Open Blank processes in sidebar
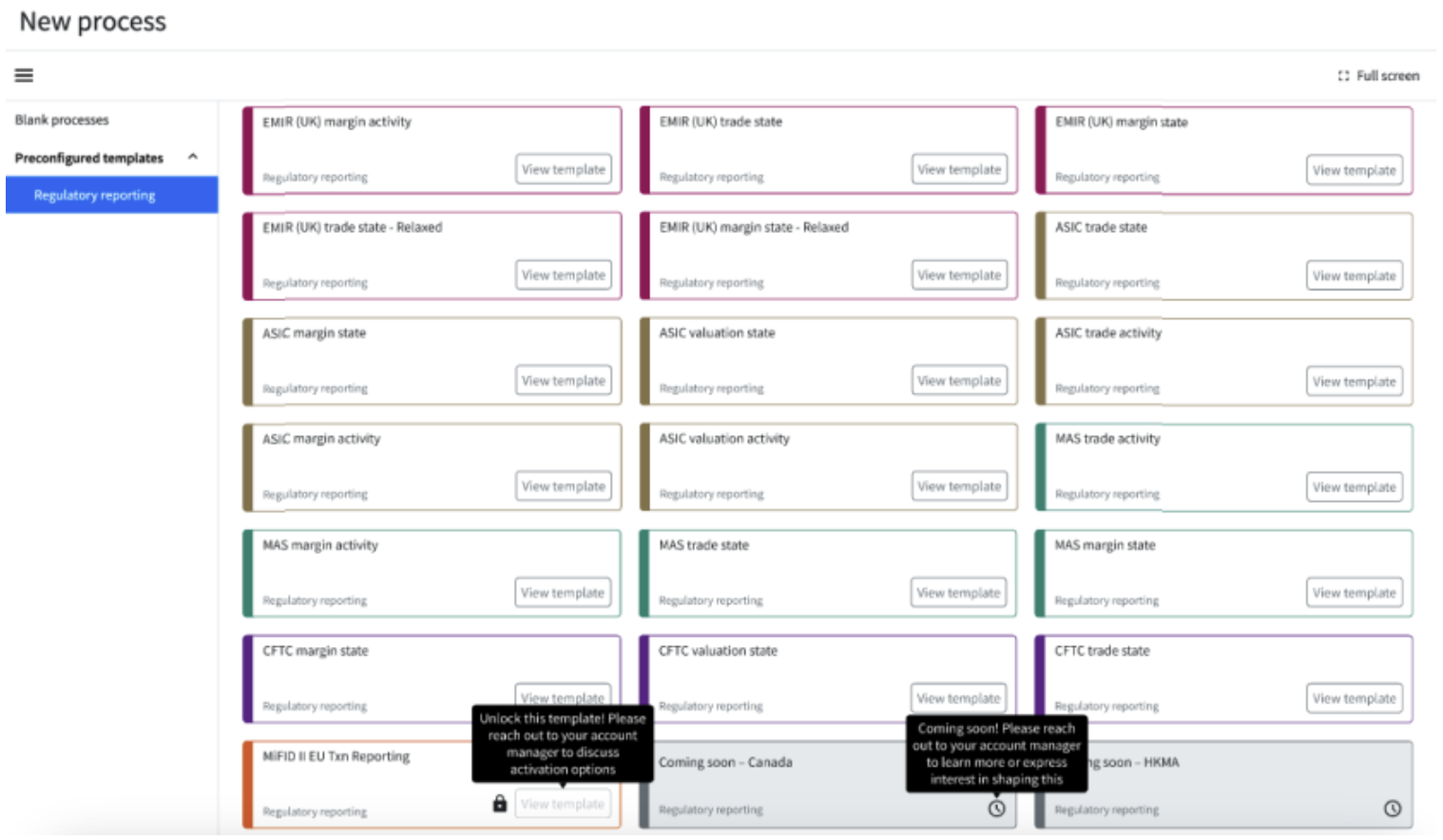This screenshot has height=840, width=1443. tap(62, 120)
